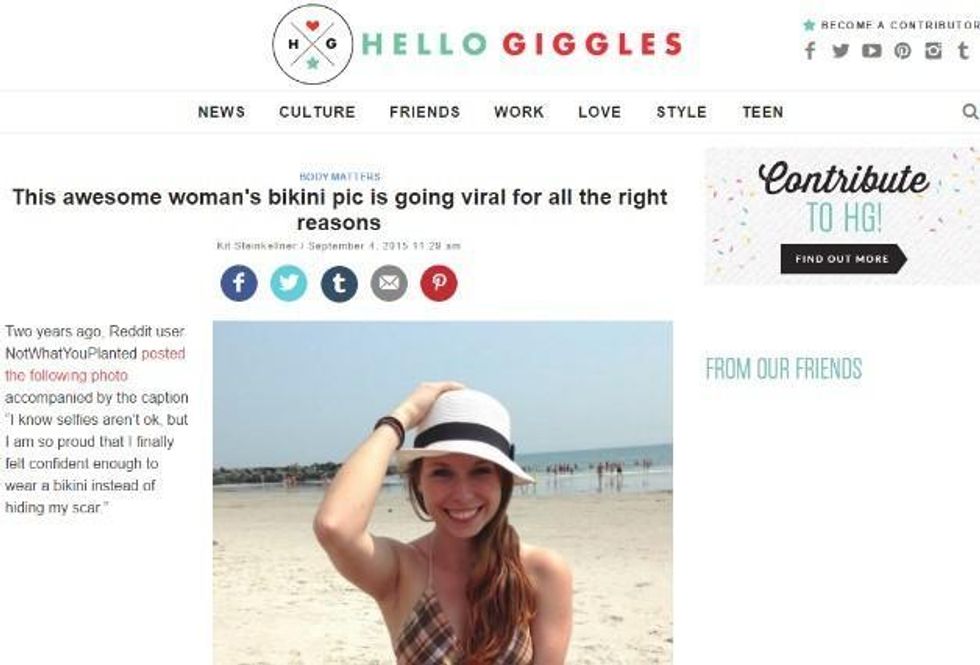Open the header Pinterest icon
980x665 pixels.
point(902,51)
